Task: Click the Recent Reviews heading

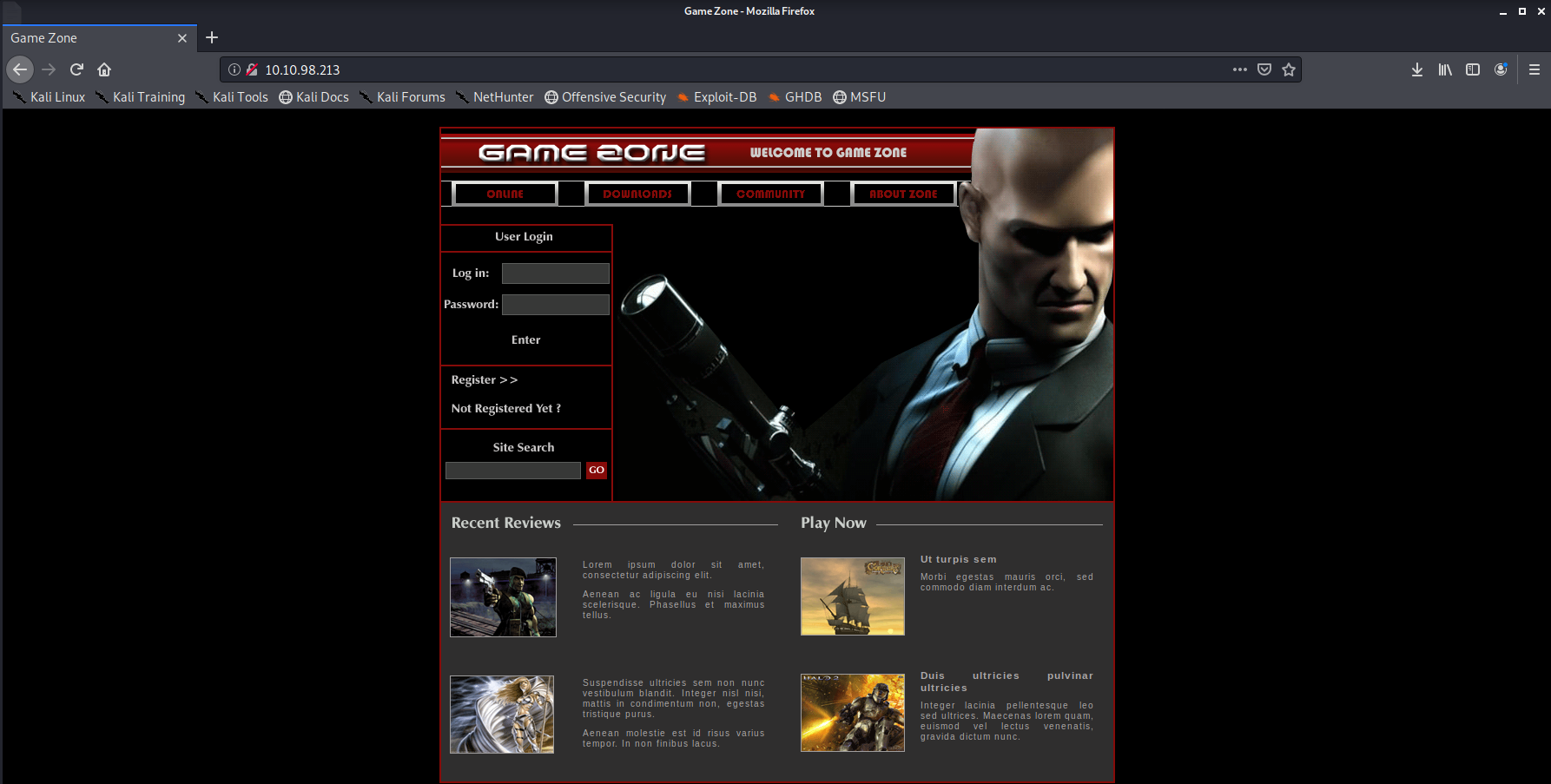Action: (x=506, y=523)
